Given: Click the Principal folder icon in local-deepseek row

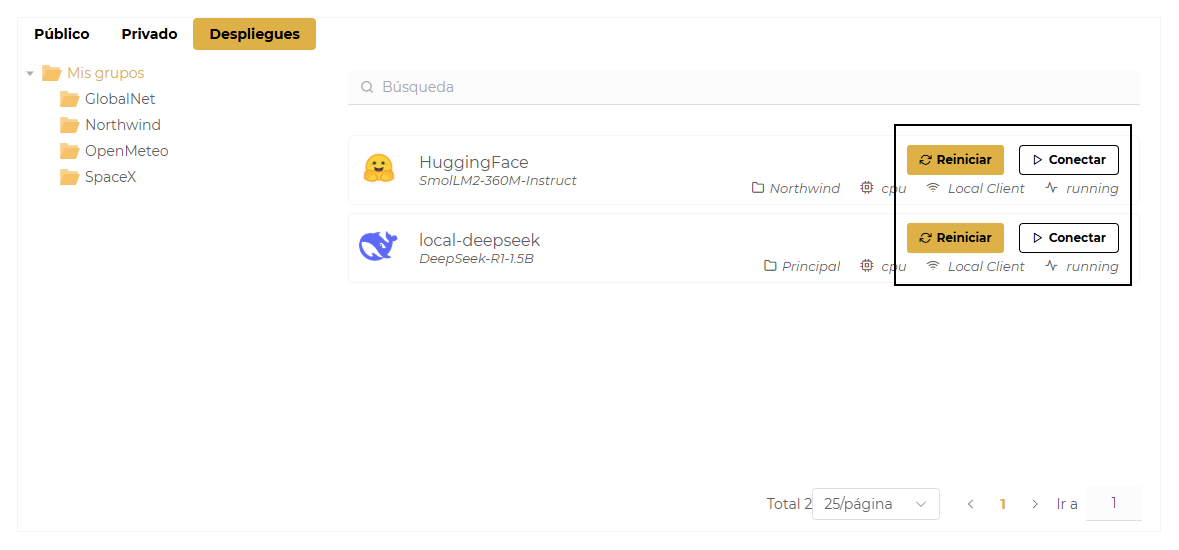Looking at the screenshot, I should tap(770, 266).
